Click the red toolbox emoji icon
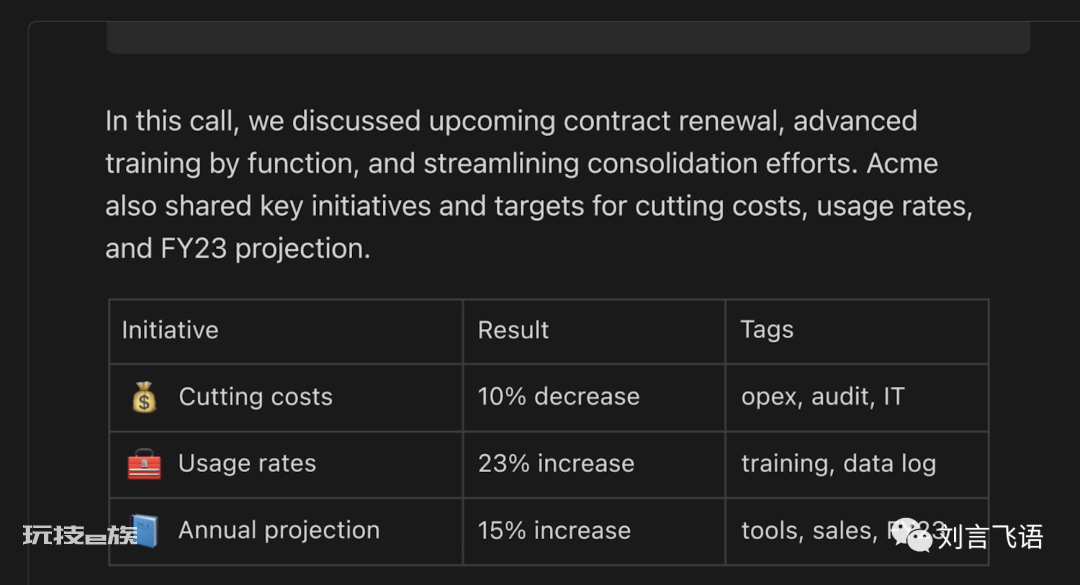The width and height of the screenshot is (1080, 585). point(144,464)
